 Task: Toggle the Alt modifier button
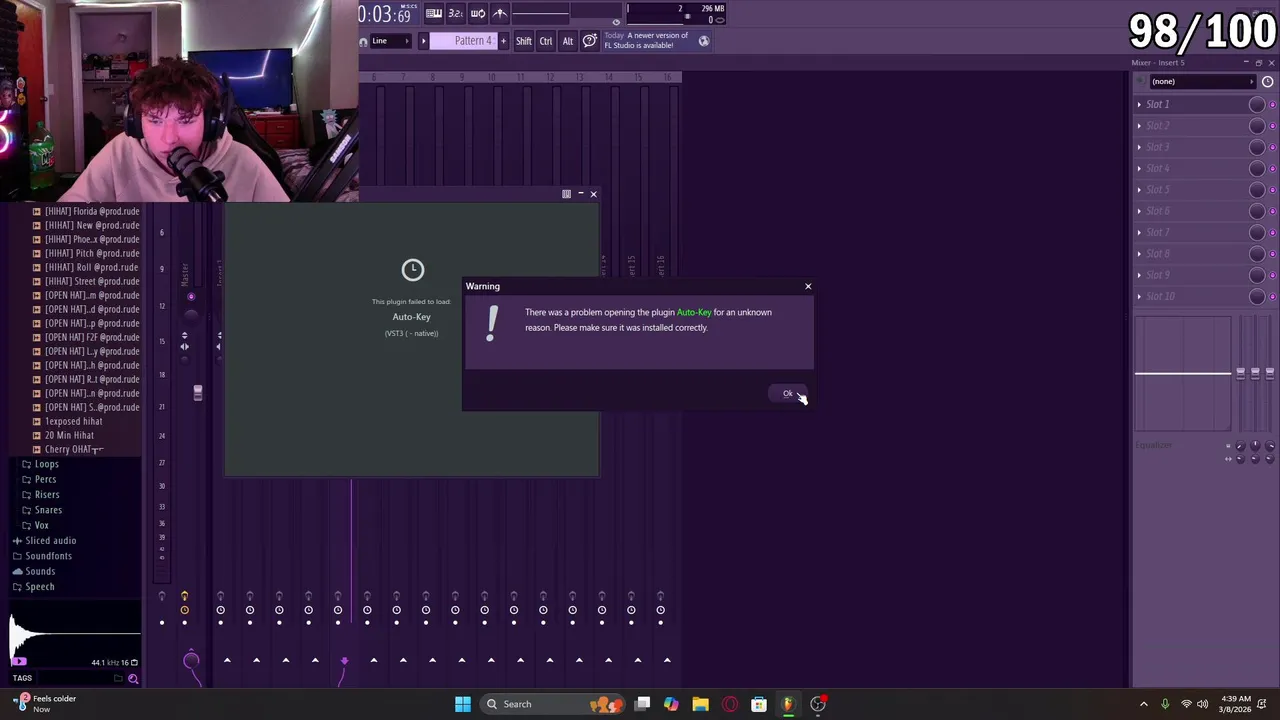coord(568,41)
